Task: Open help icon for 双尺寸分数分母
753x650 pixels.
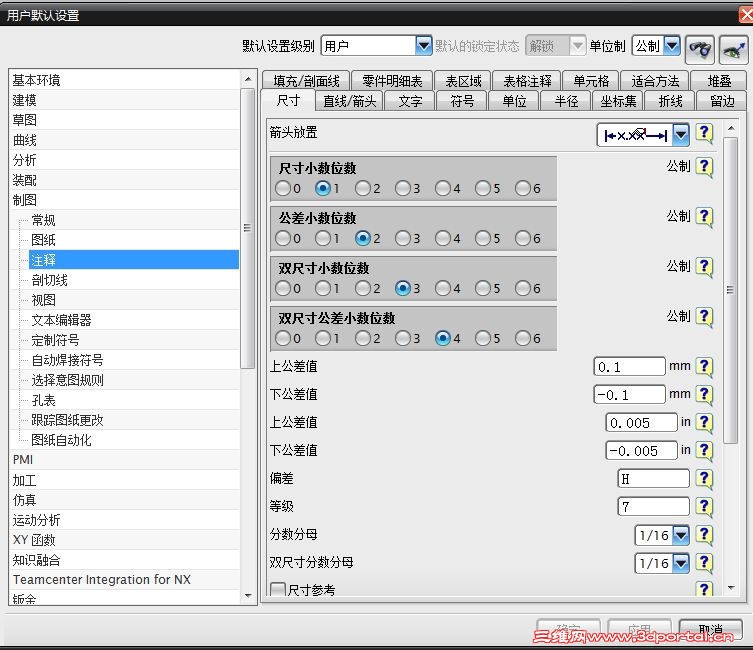Action: 704,563
